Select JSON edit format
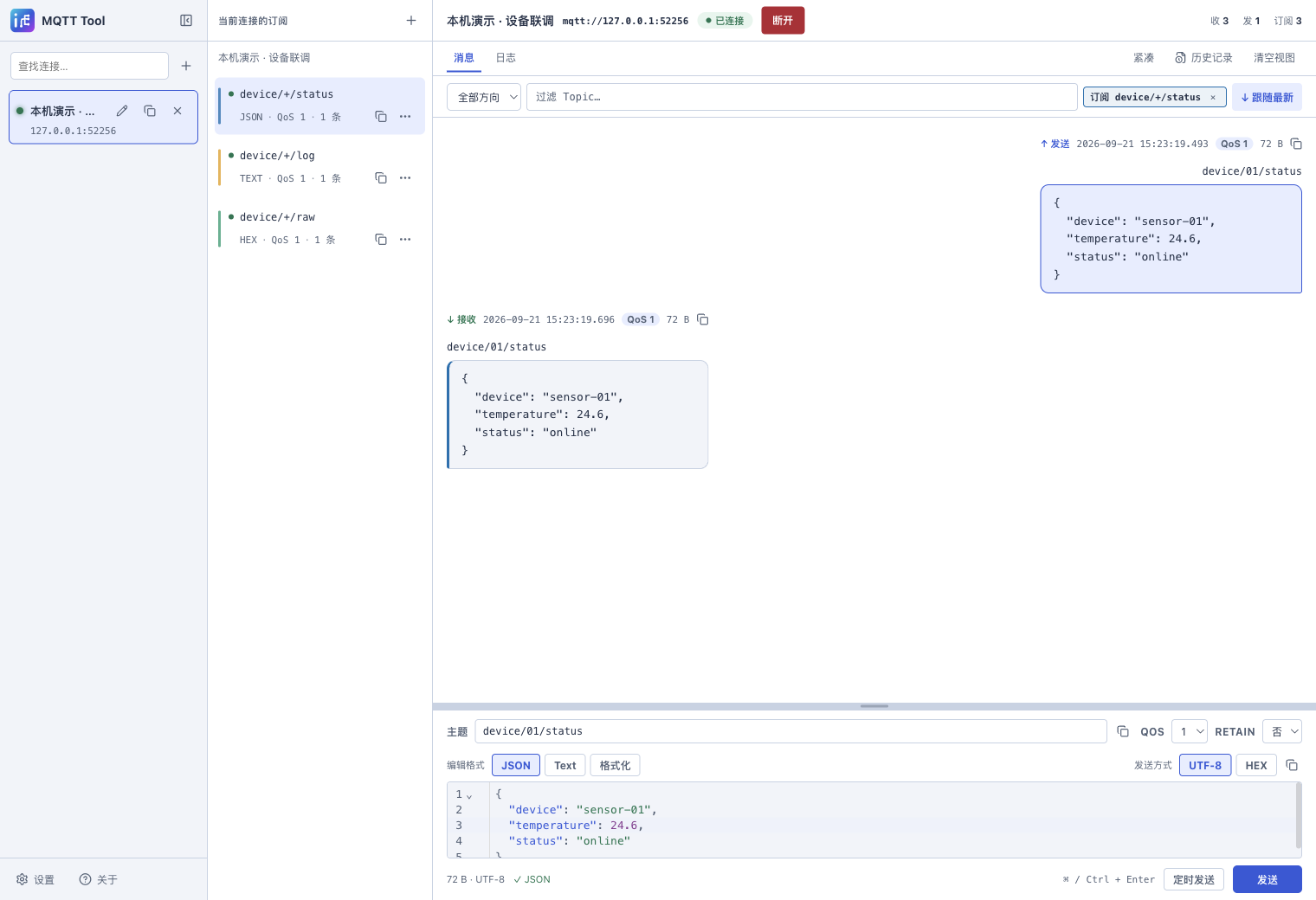This screenshot has height=900, width=1316. coord(516,765)
